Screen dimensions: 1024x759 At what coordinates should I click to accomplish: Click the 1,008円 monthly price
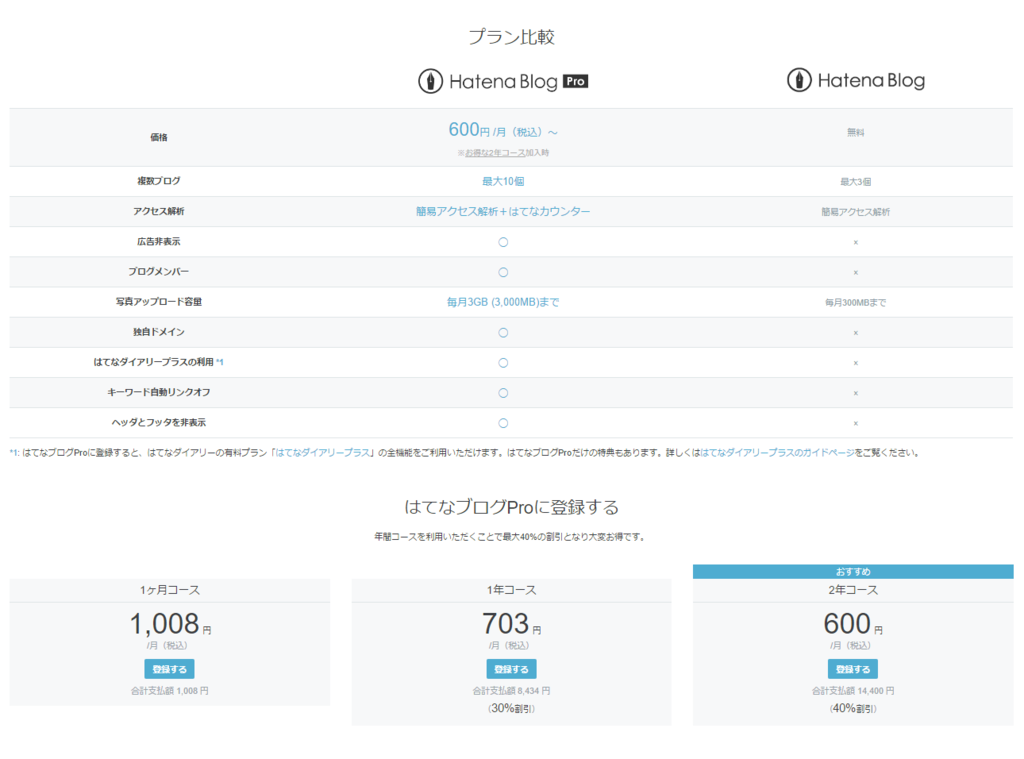(x=170, y=624)
